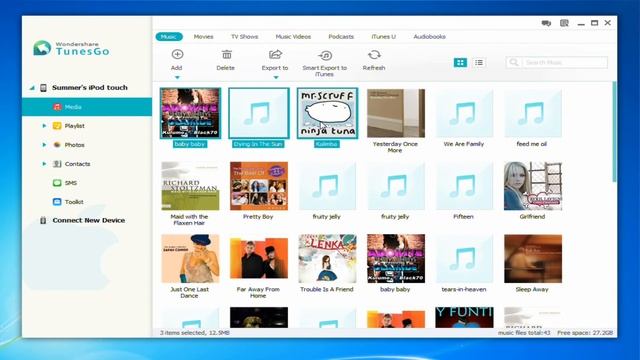
Task: Select the Fifteen track thumbnail
Action: point(464,186)
